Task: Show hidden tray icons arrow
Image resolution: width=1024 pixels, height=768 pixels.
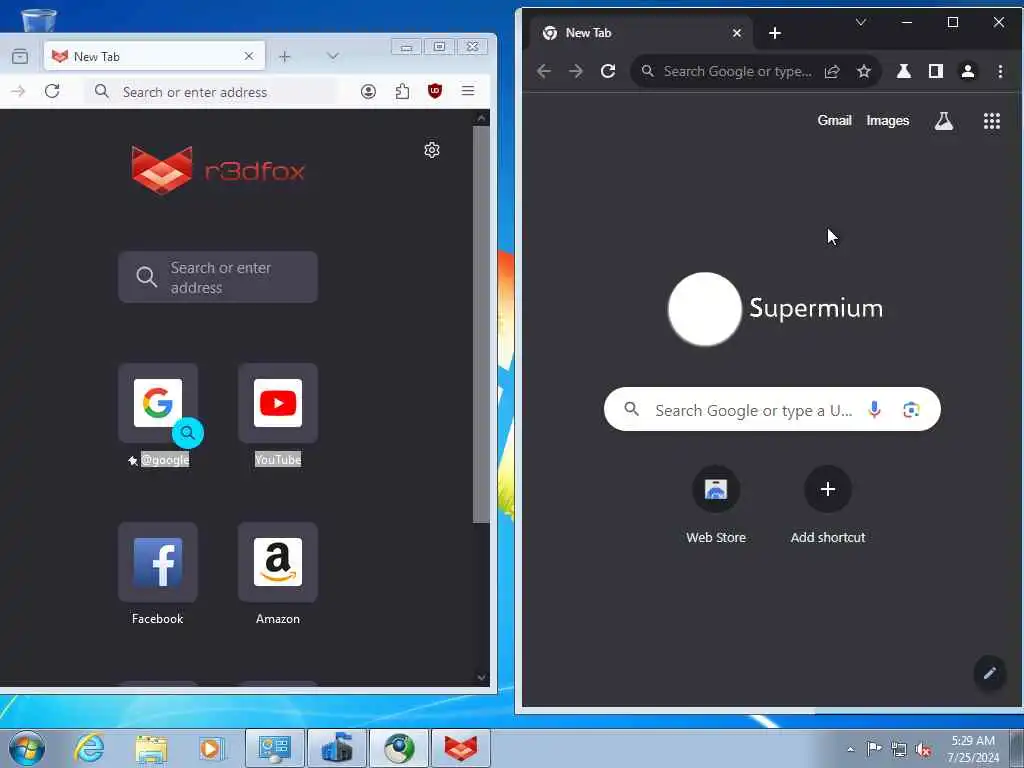Action: 850,749
